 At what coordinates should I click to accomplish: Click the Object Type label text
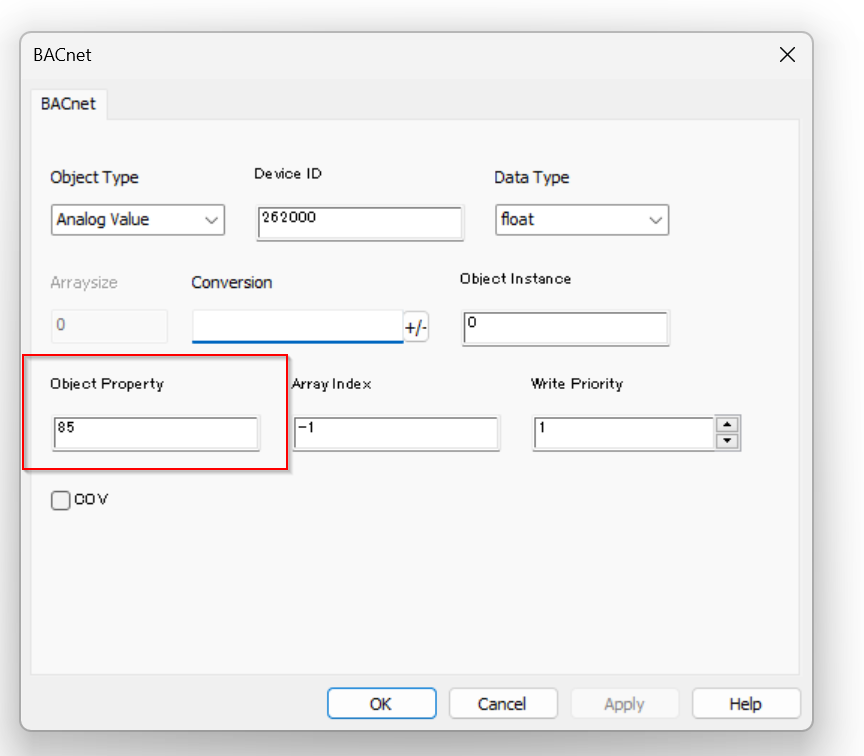[x=94, y=177]
